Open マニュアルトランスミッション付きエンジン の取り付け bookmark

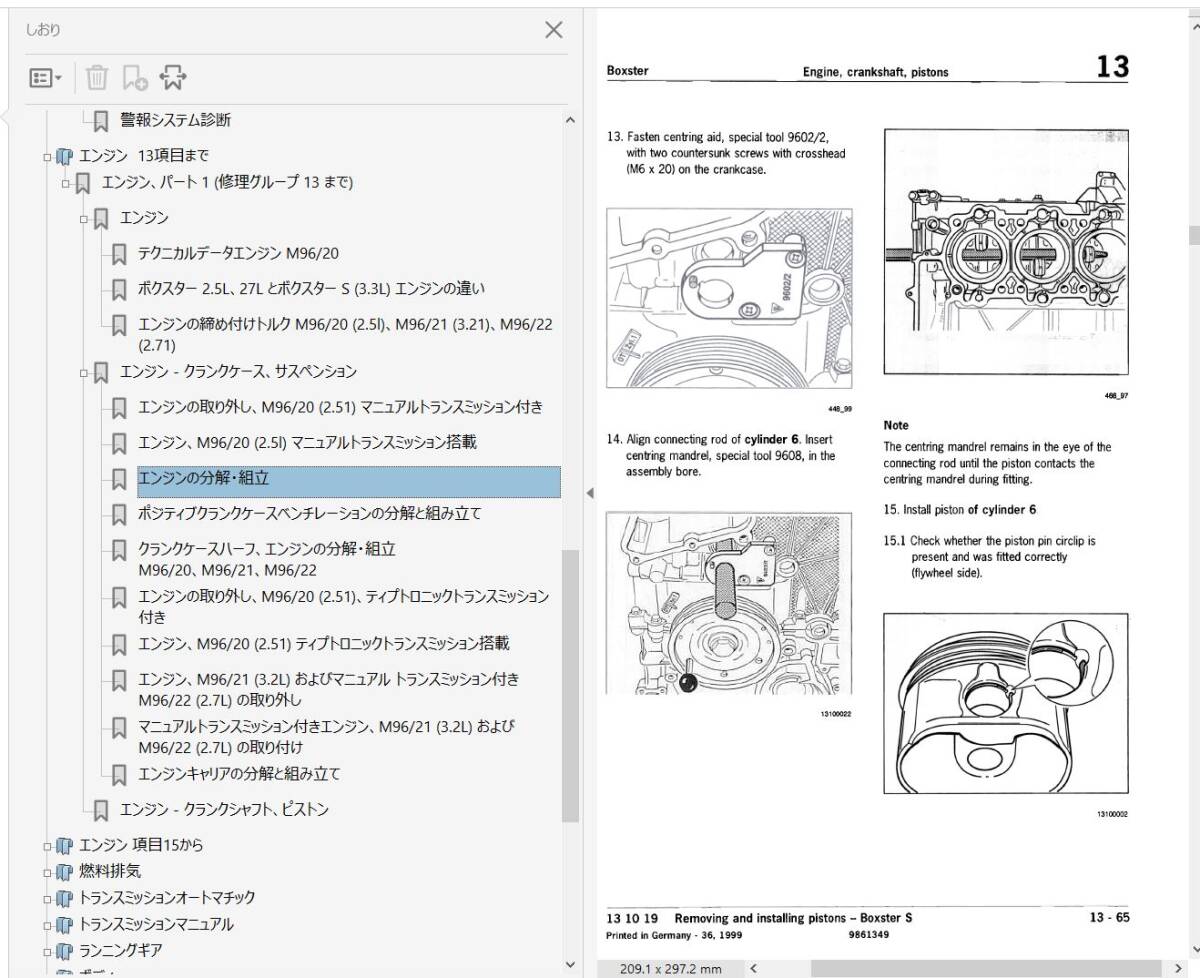[x=326, y=736]
